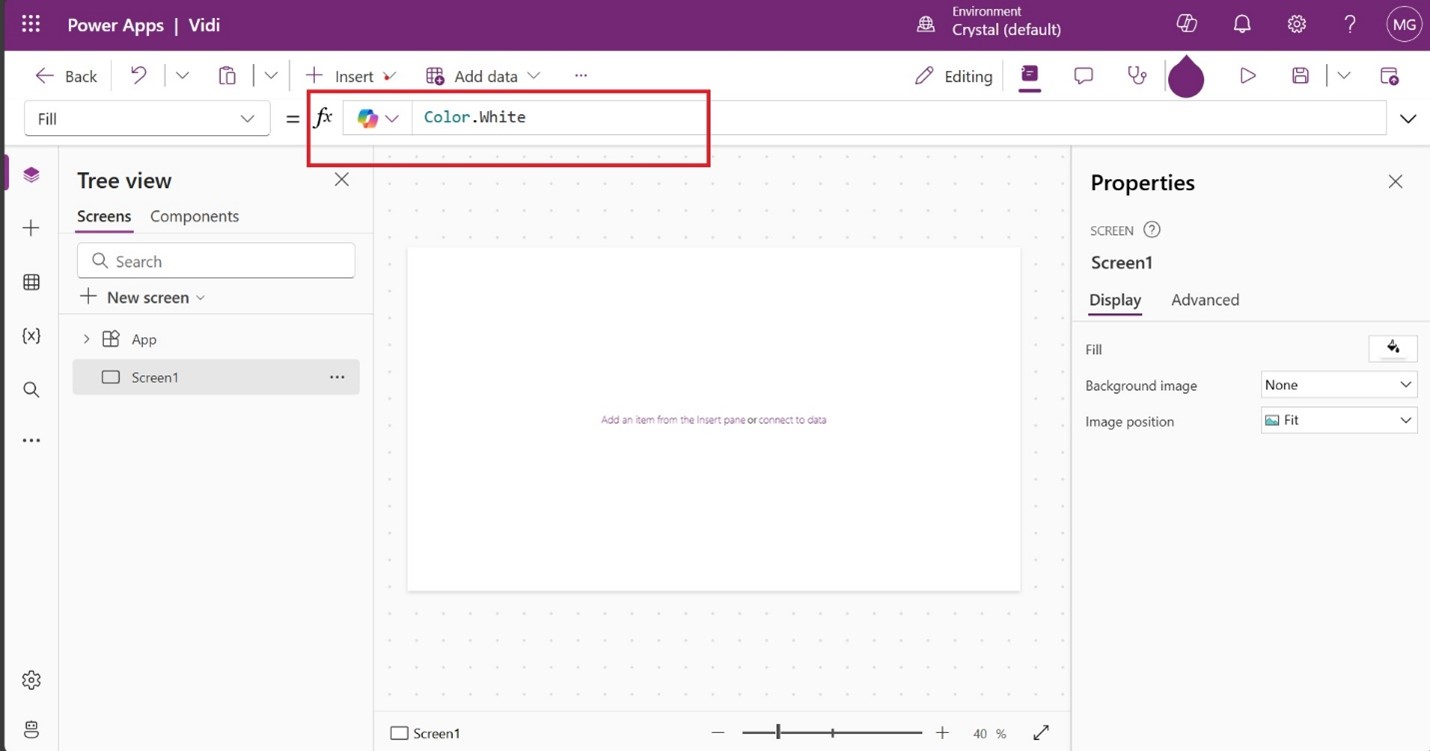Switch to the Advanced properties tab

coord(1204,300)
